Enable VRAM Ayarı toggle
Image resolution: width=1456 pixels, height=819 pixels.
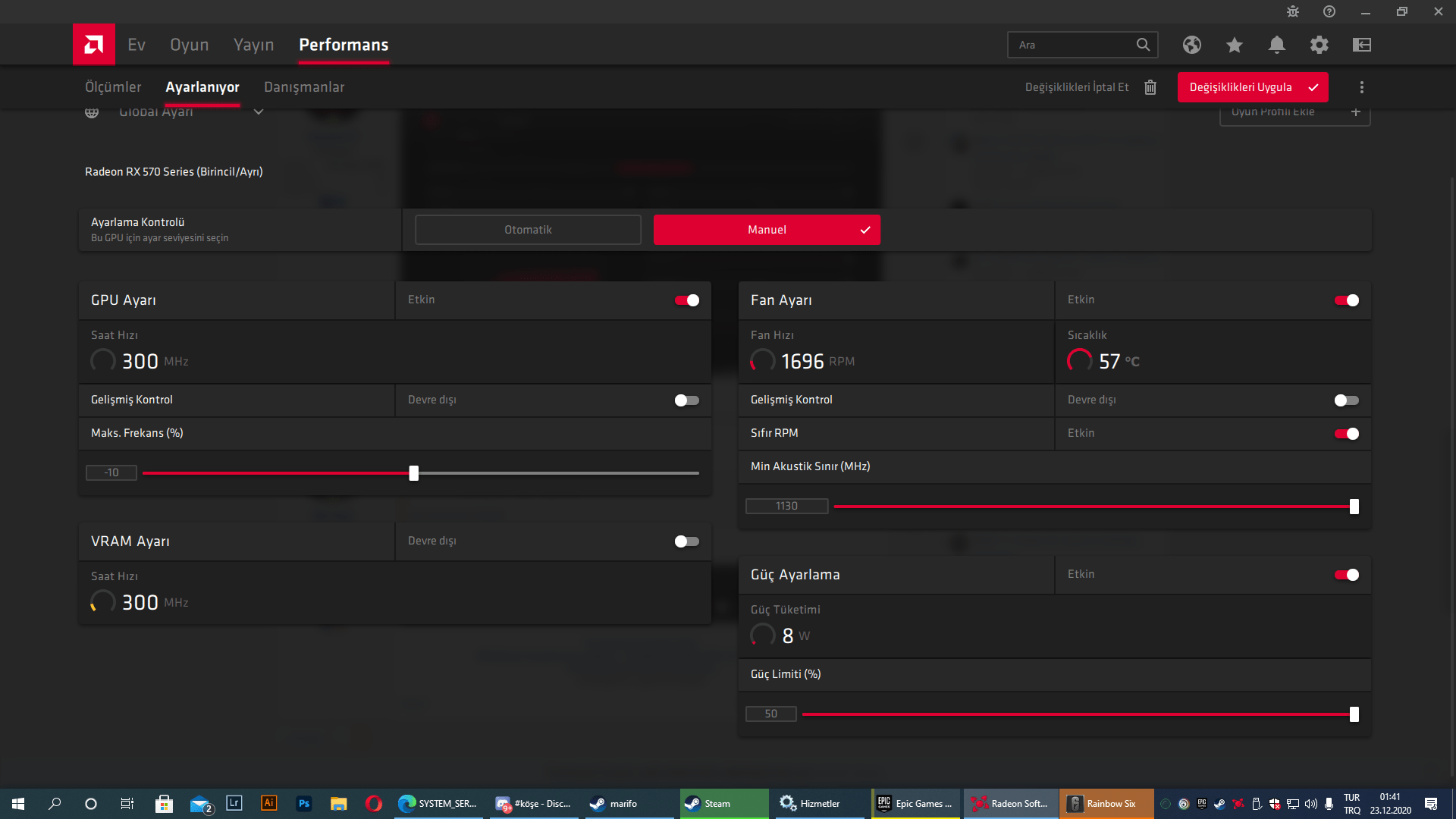(x=687, y=541)
